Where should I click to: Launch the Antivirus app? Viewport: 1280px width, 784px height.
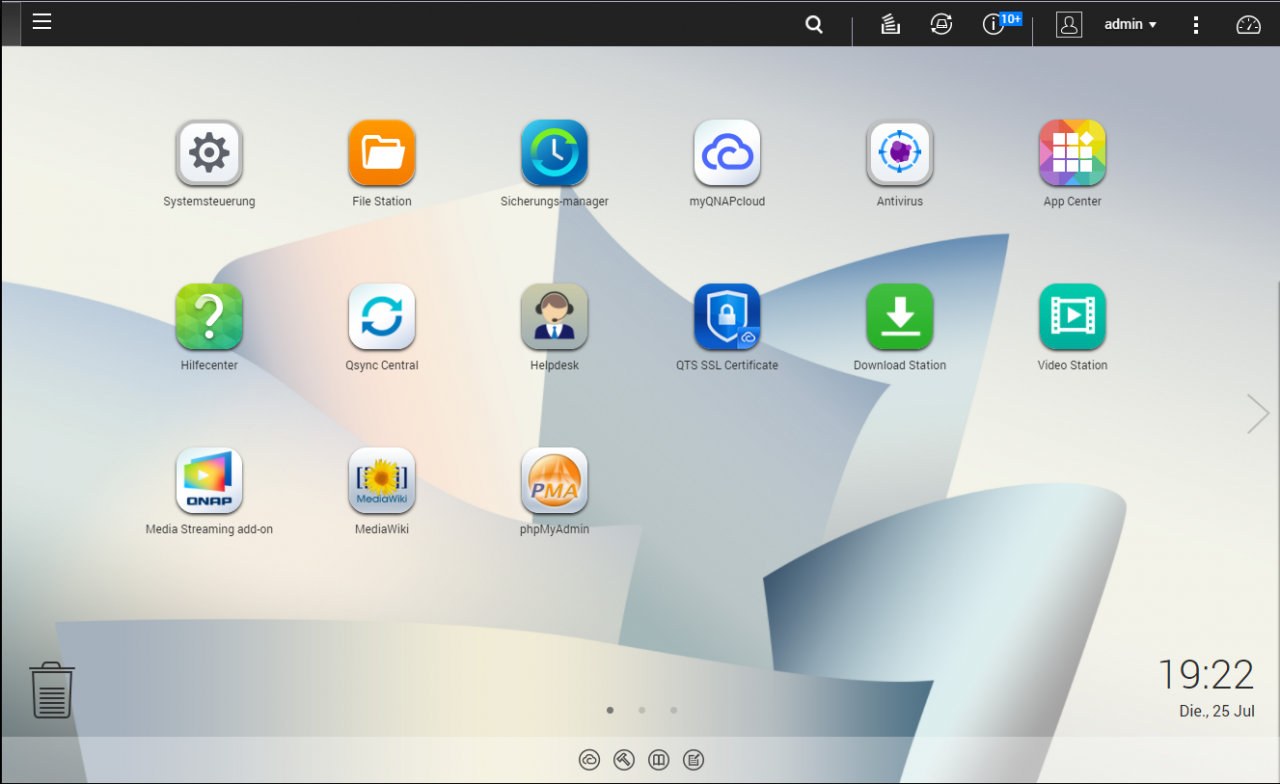click(900, 154)
